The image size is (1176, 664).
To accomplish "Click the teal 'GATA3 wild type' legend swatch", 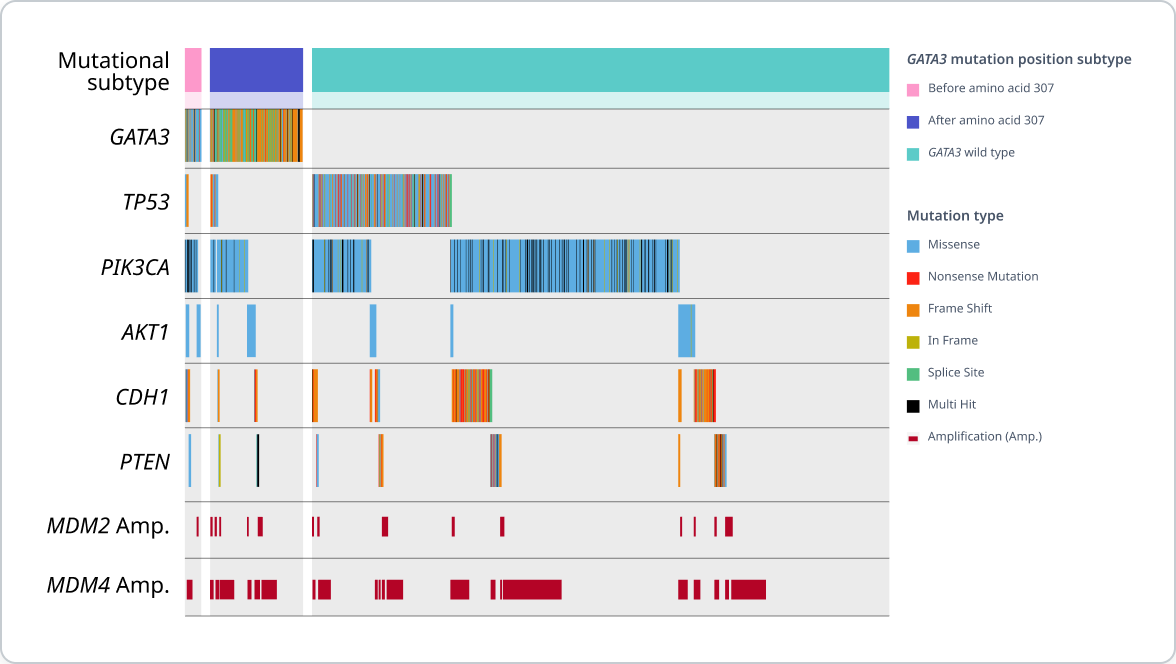I will click(x=912, y=152).
